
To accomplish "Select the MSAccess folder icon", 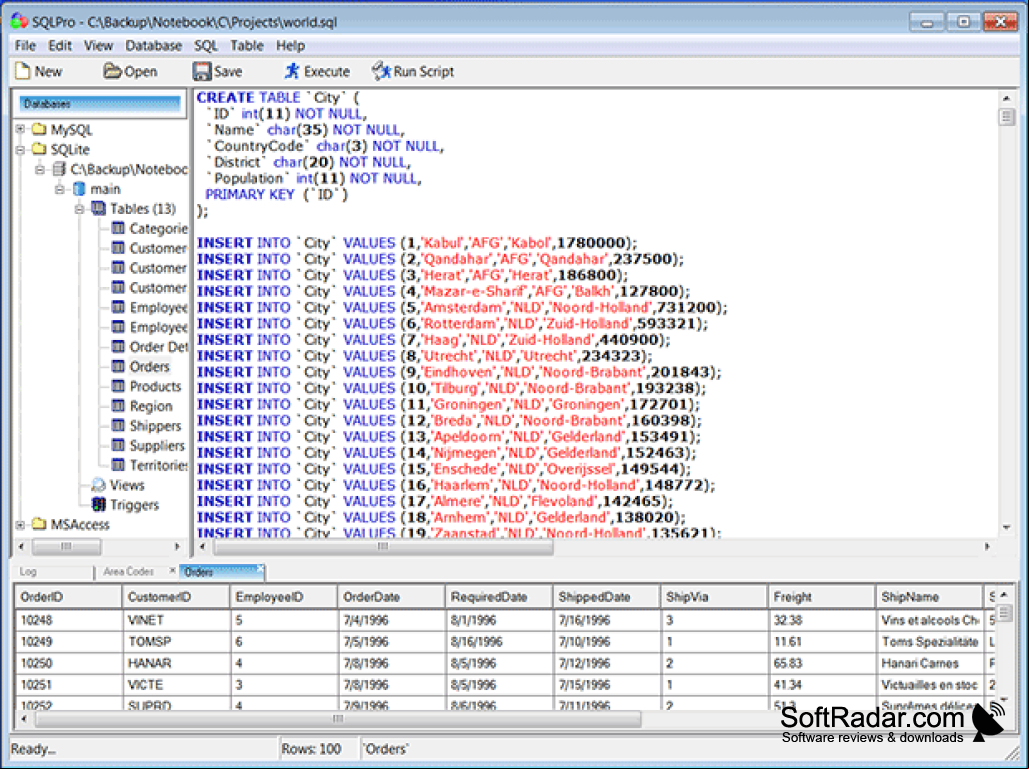I will 39,524.
